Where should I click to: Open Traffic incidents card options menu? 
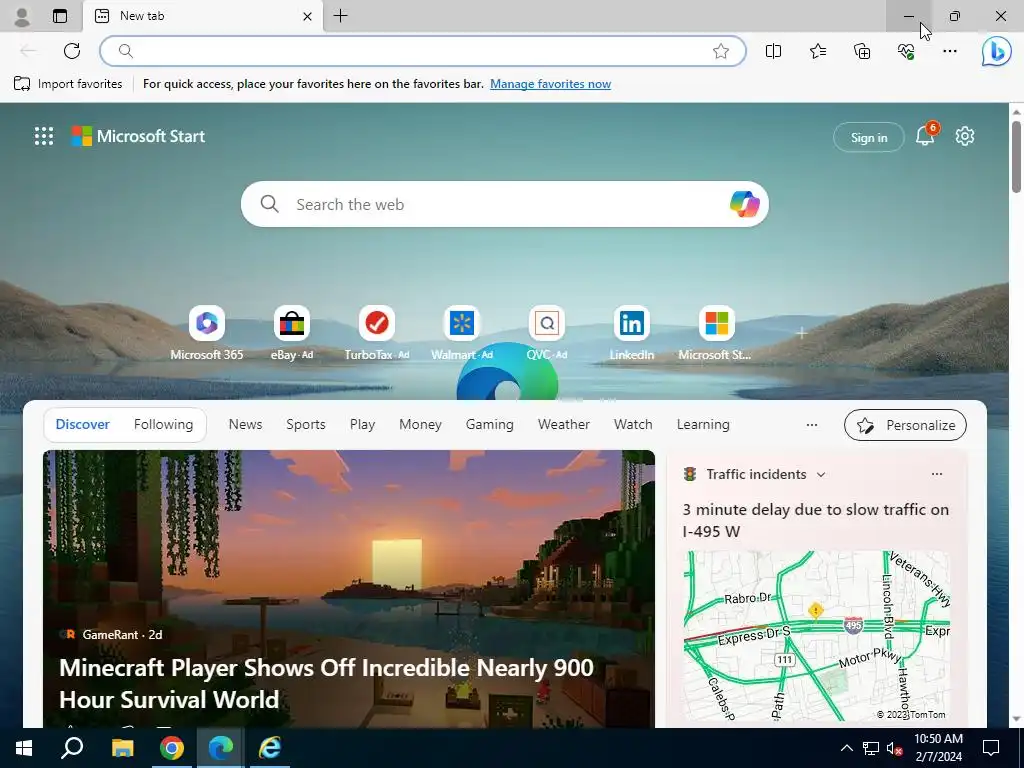click(936, 474)
